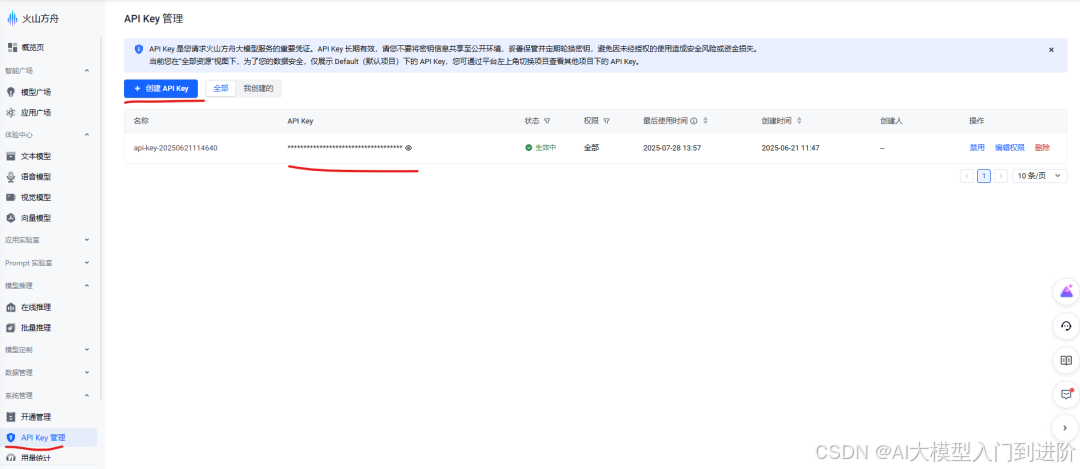Viewport: 1080px width, 469px height.
Task: Expand the 数据管理 section
Action: coord(87,372)
